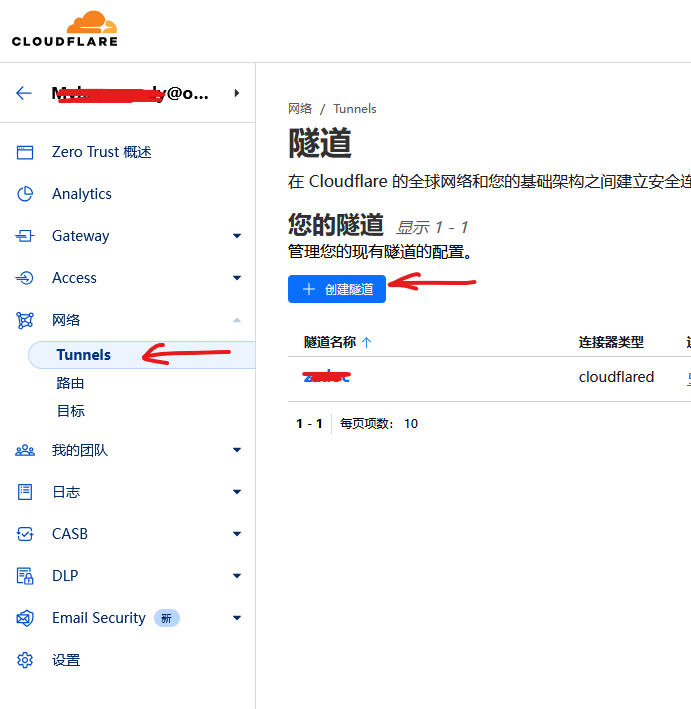Collapse the 网络 section chevron

click(237, 320)
